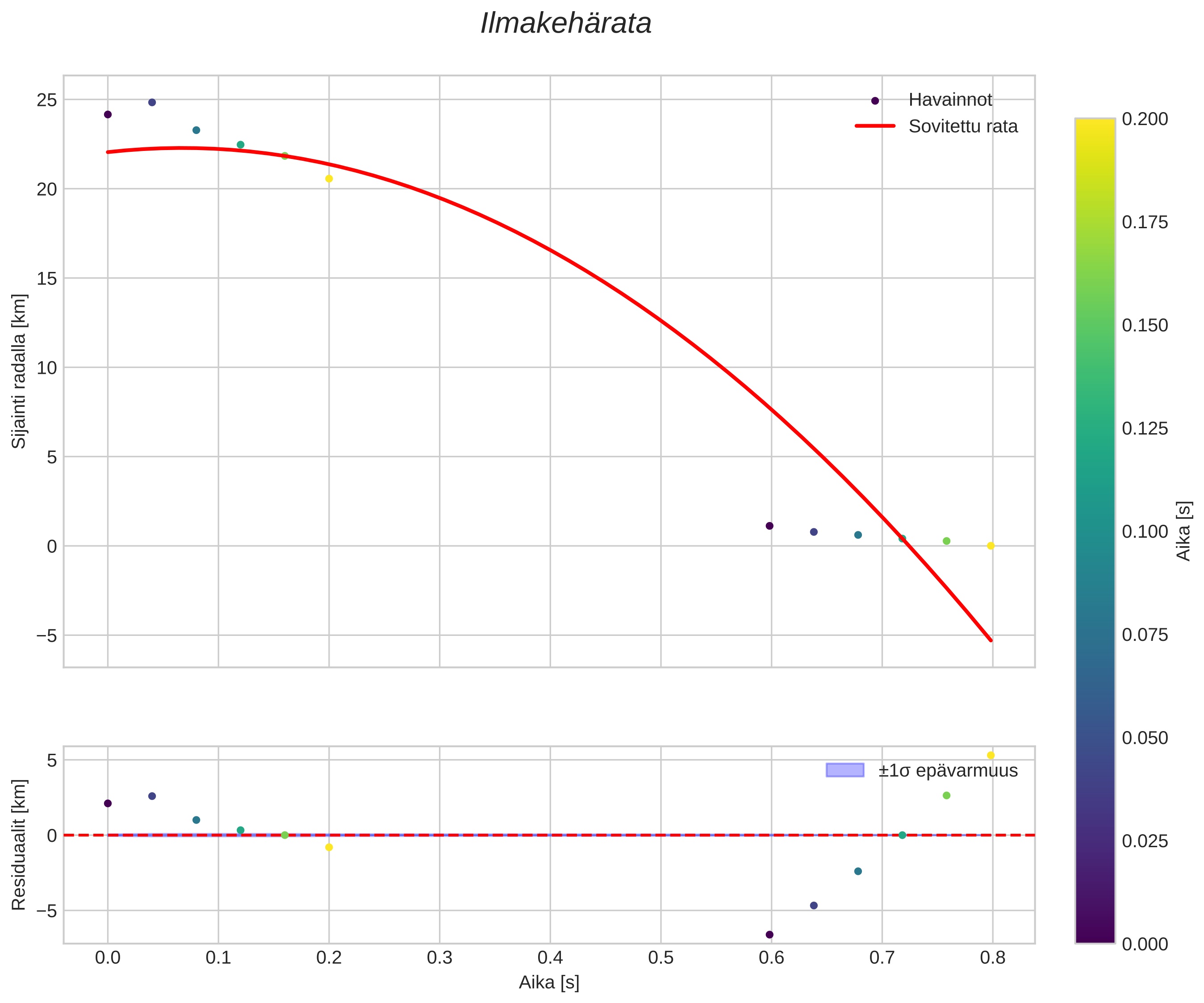The image size is (1204, 1003).
Task: Click the bottom "Aika [s]" x-axis label
Action: (549, 982)
